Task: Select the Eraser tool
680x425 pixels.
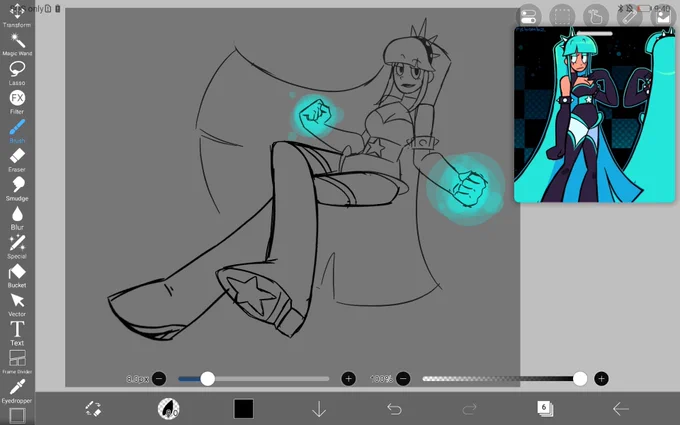Action: (17, 160)
